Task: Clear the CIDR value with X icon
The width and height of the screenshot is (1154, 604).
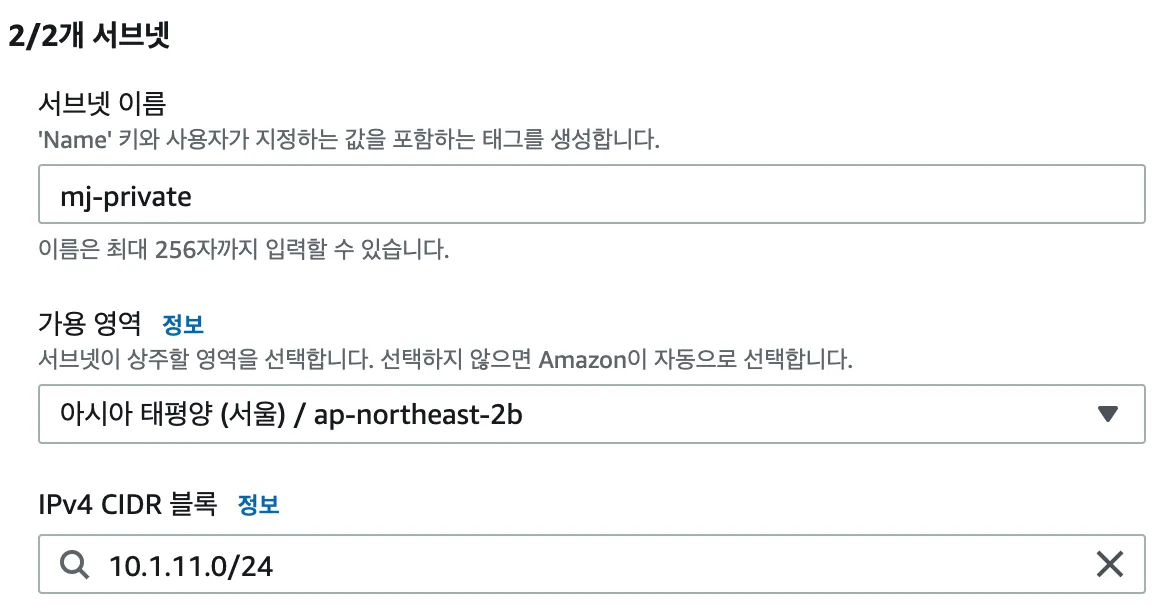Action: [x=1109, y=565]
